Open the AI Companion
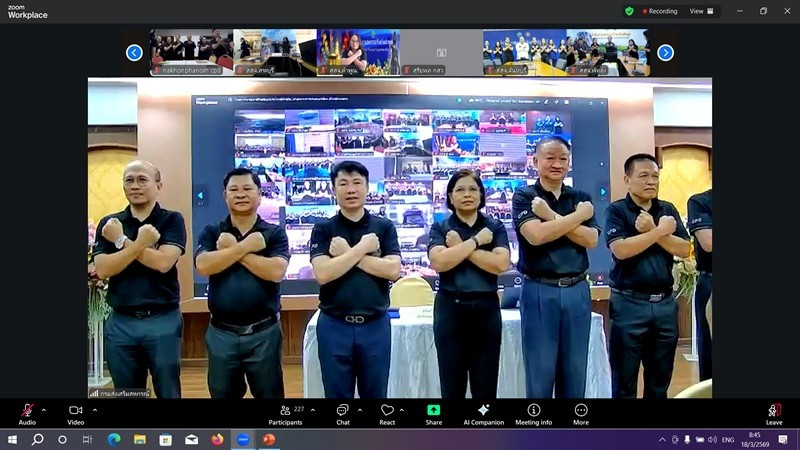This screenshot has width=800, height=450. click(x=483, y=411)
